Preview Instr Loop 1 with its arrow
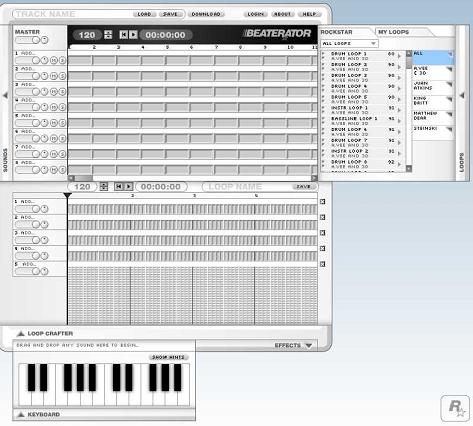The height and width of the screenshot is (426, 473). coord(399,110)
